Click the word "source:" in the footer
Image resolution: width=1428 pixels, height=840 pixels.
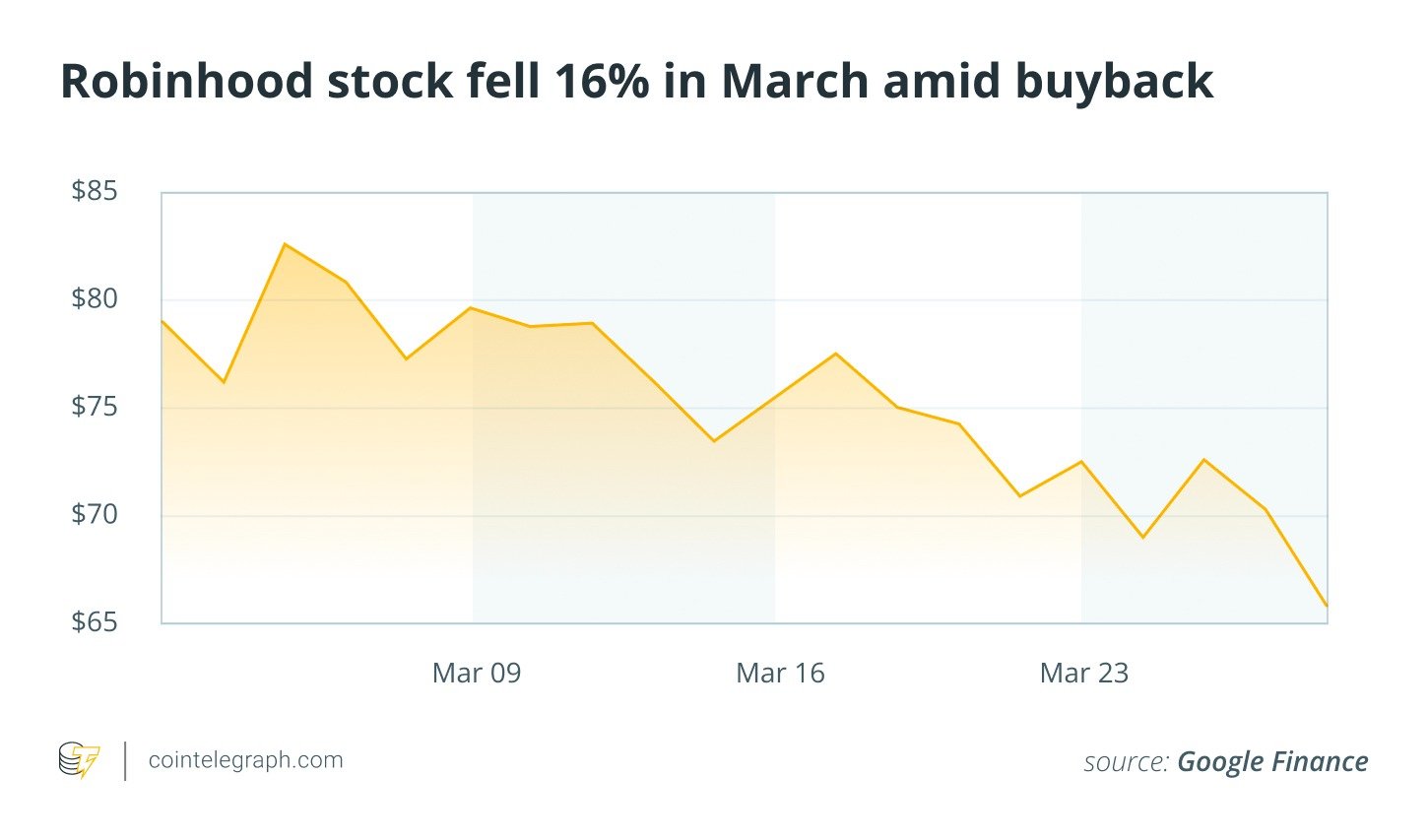(1126, 762)
